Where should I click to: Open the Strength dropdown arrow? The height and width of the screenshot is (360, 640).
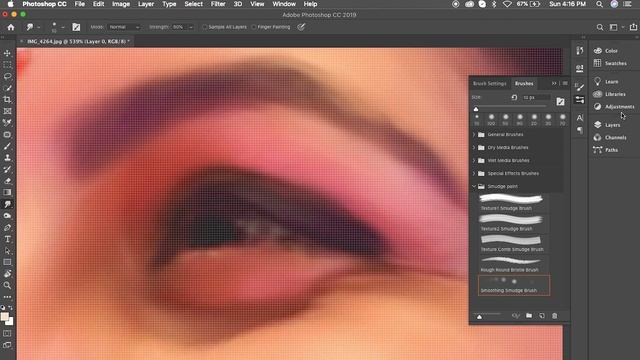[x=191, y=27]
